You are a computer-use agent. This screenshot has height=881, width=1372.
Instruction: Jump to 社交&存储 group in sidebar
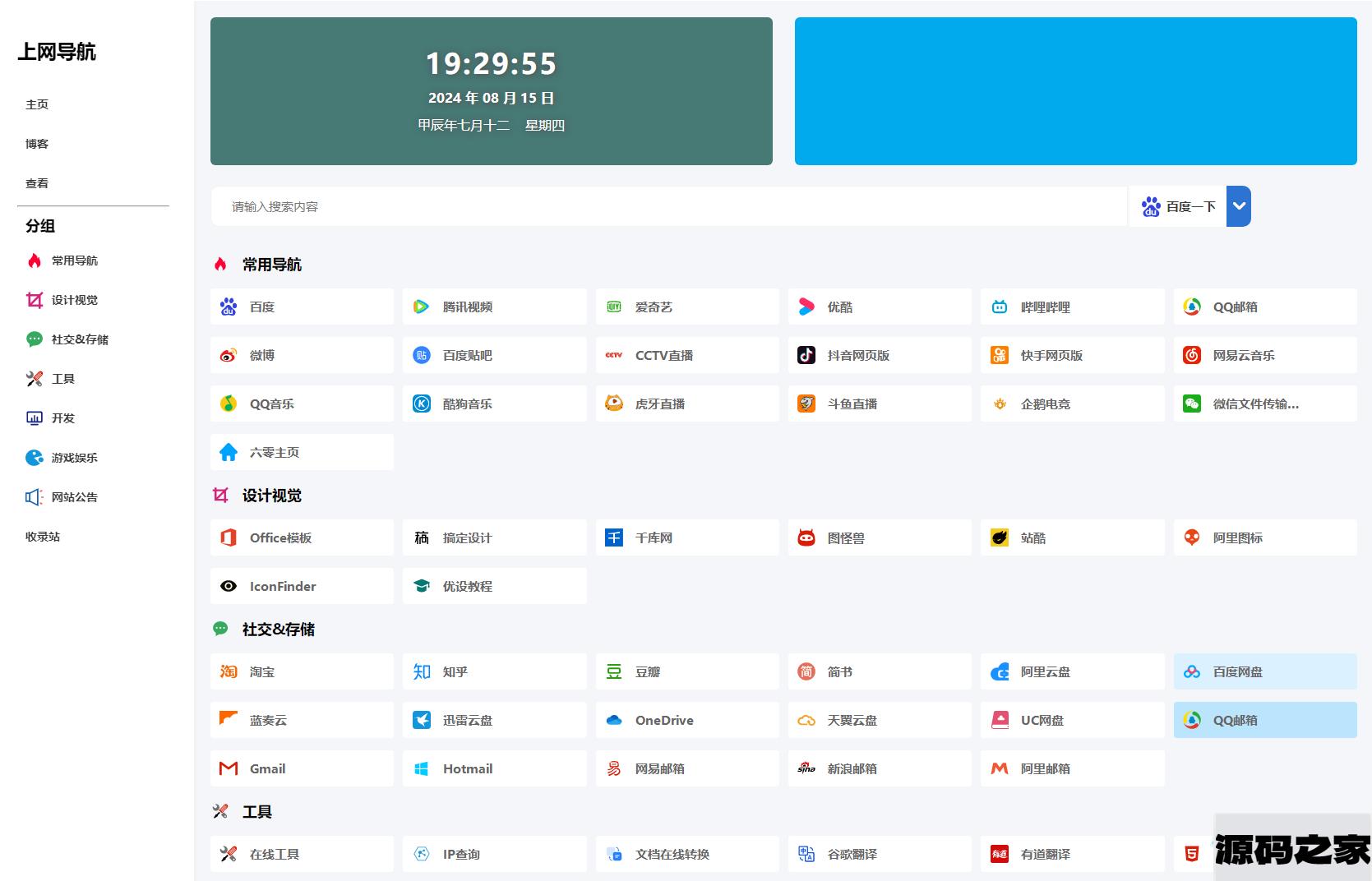pyautogui.click(x=67, y=339)
